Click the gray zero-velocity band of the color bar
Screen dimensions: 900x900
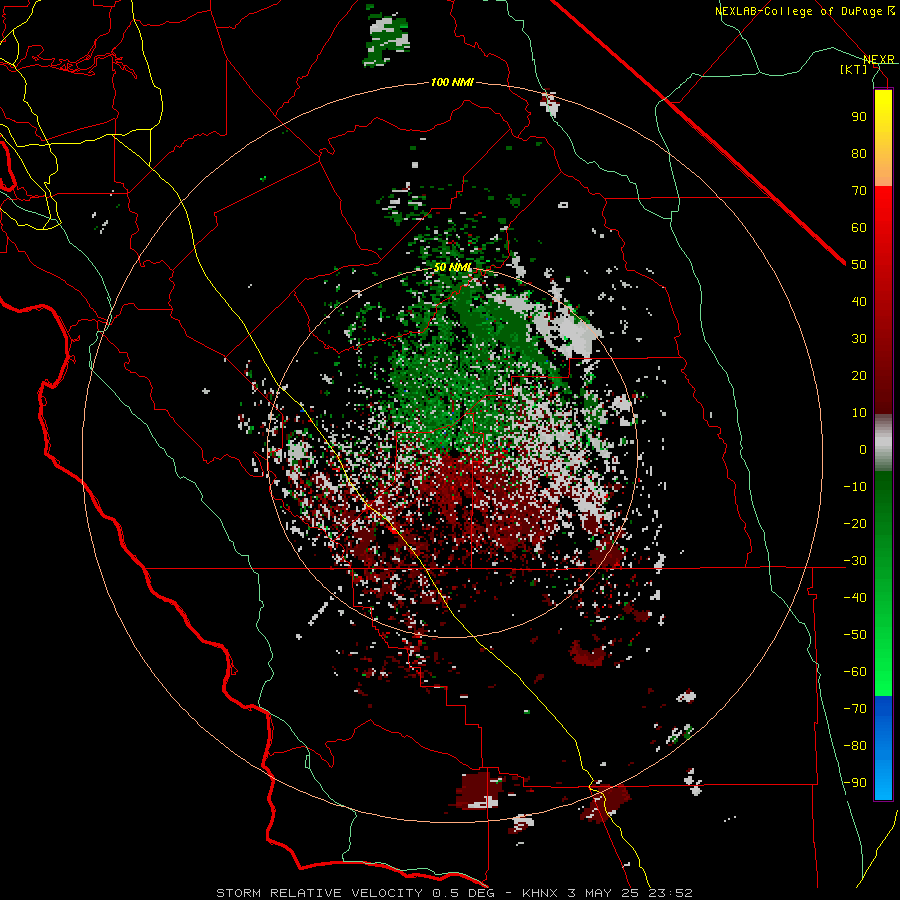pyautogui.click(x=883, y=443)
